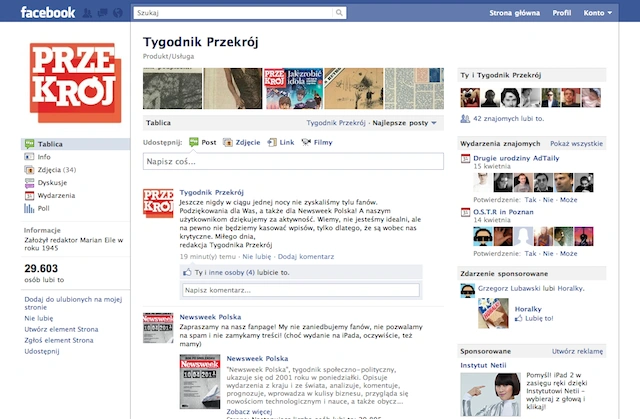Open messages icon in top bar
The height and width of the screenshot is (419, 640).
click(102, 13)
